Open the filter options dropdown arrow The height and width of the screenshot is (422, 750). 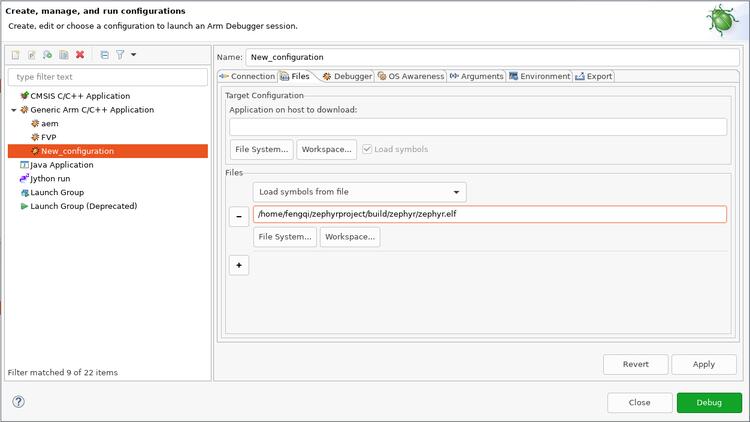(134, 55)
